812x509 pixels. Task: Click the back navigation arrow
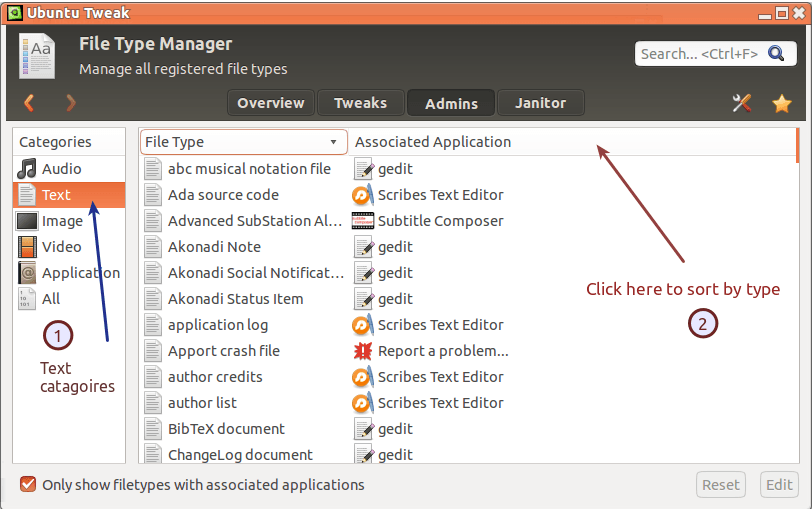pyautogui.click(x=29, y=102)
